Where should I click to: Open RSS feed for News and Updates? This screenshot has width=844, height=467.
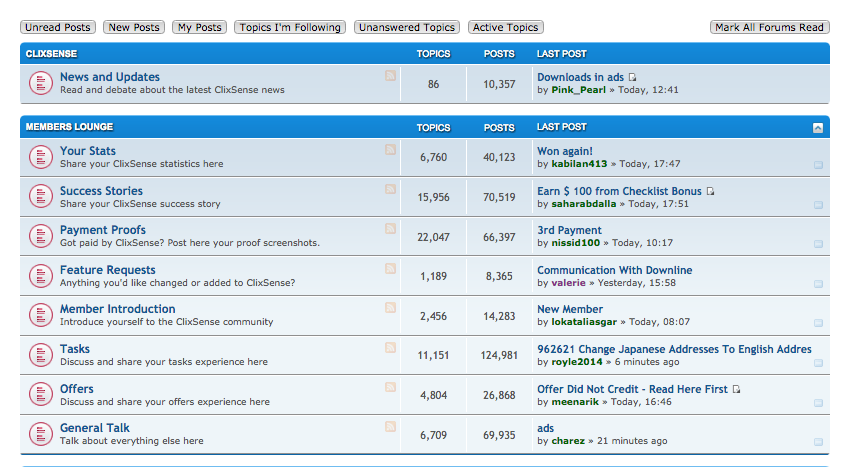point(390,76)
